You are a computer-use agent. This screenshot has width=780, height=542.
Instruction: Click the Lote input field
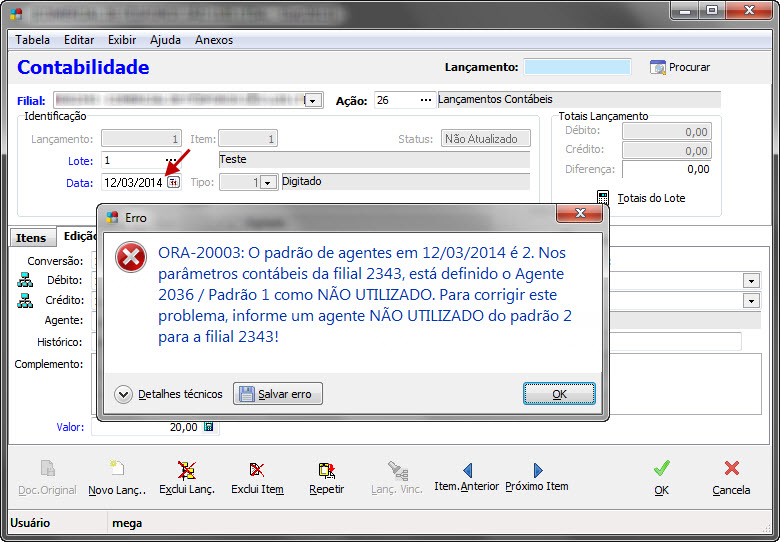pyautogui.click(x=132, y=160)
